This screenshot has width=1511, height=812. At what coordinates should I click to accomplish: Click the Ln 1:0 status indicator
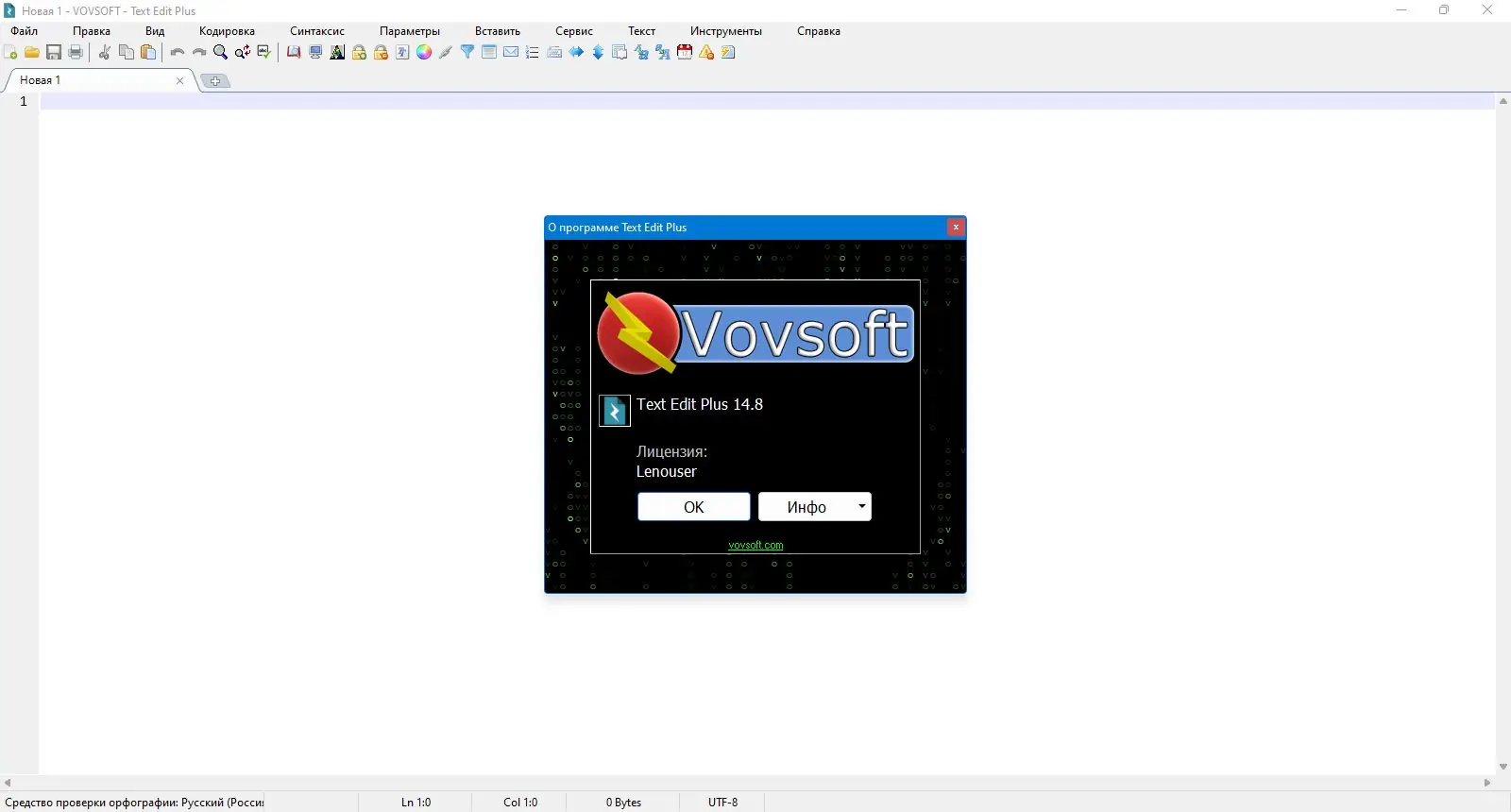(416, 803)
